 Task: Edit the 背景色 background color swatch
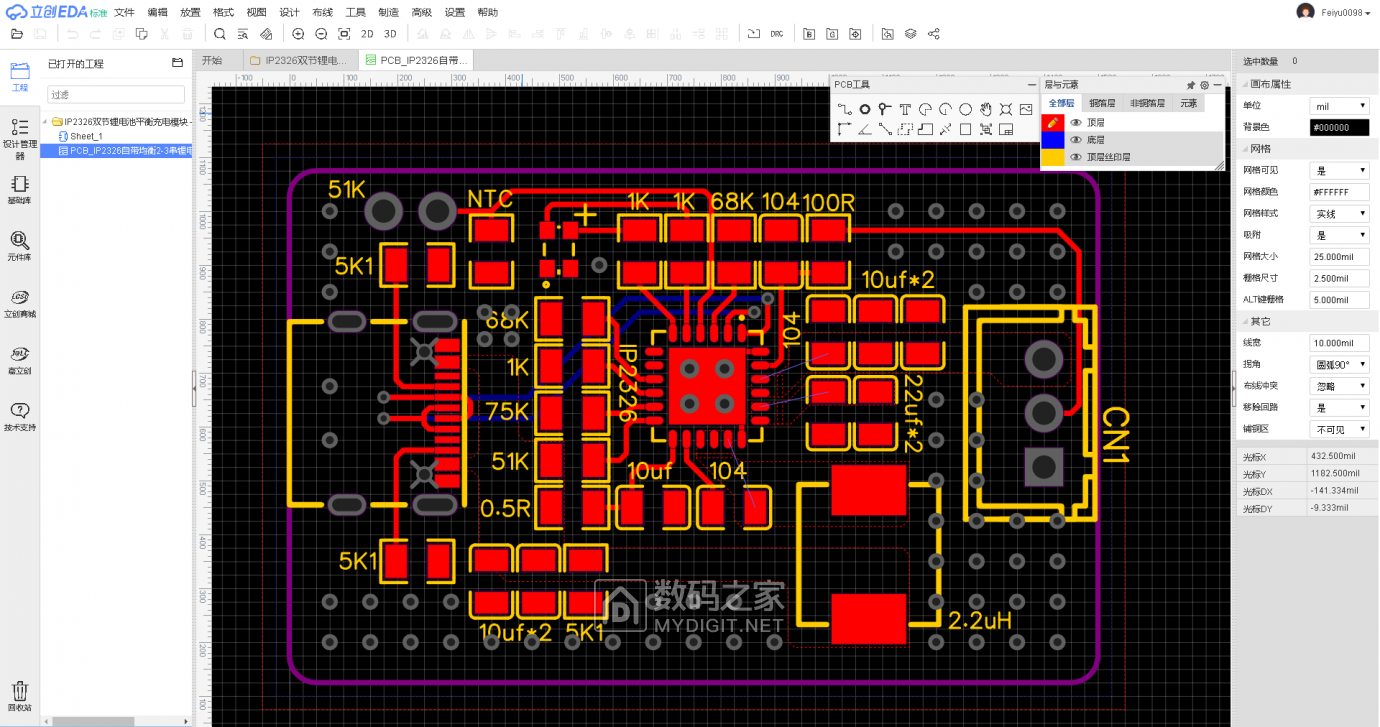pos(1339,127)
